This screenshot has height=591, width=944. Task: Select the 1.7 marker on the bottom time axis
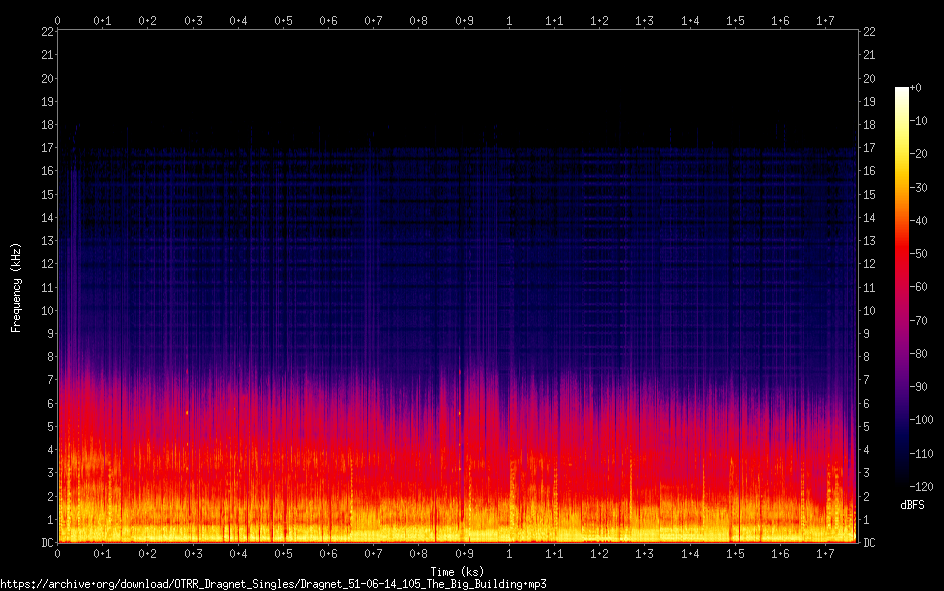pos(826,554)
